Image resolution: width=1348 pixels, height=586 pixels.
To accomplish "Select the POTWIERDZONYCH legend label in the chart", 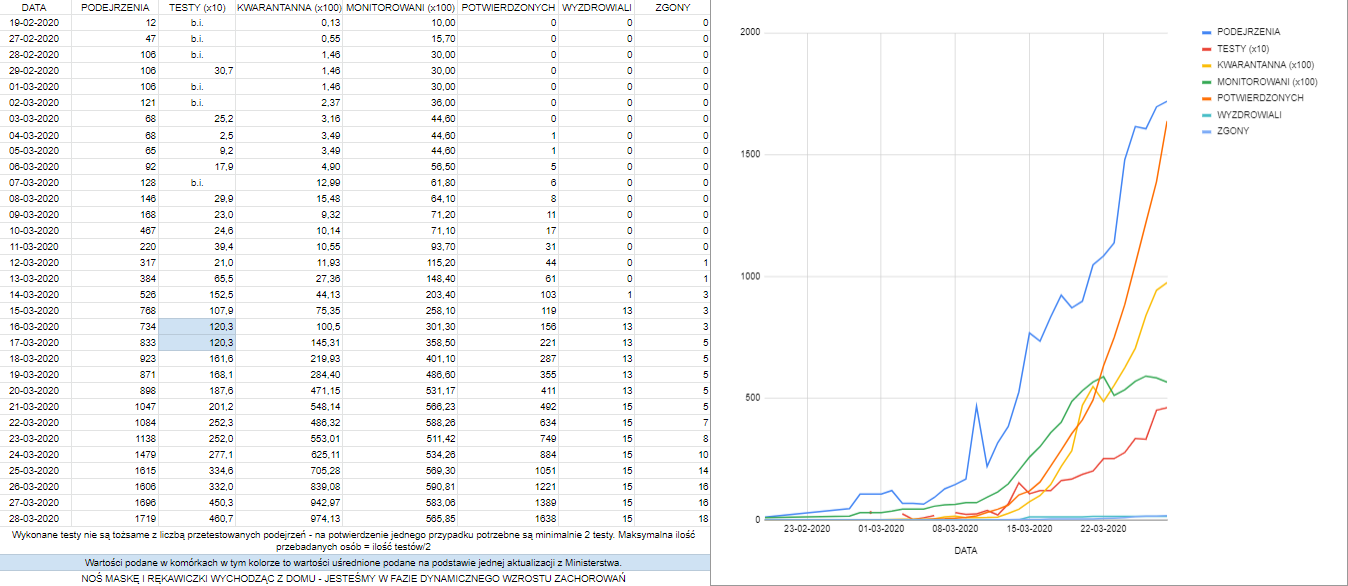I will (1260, 98).
